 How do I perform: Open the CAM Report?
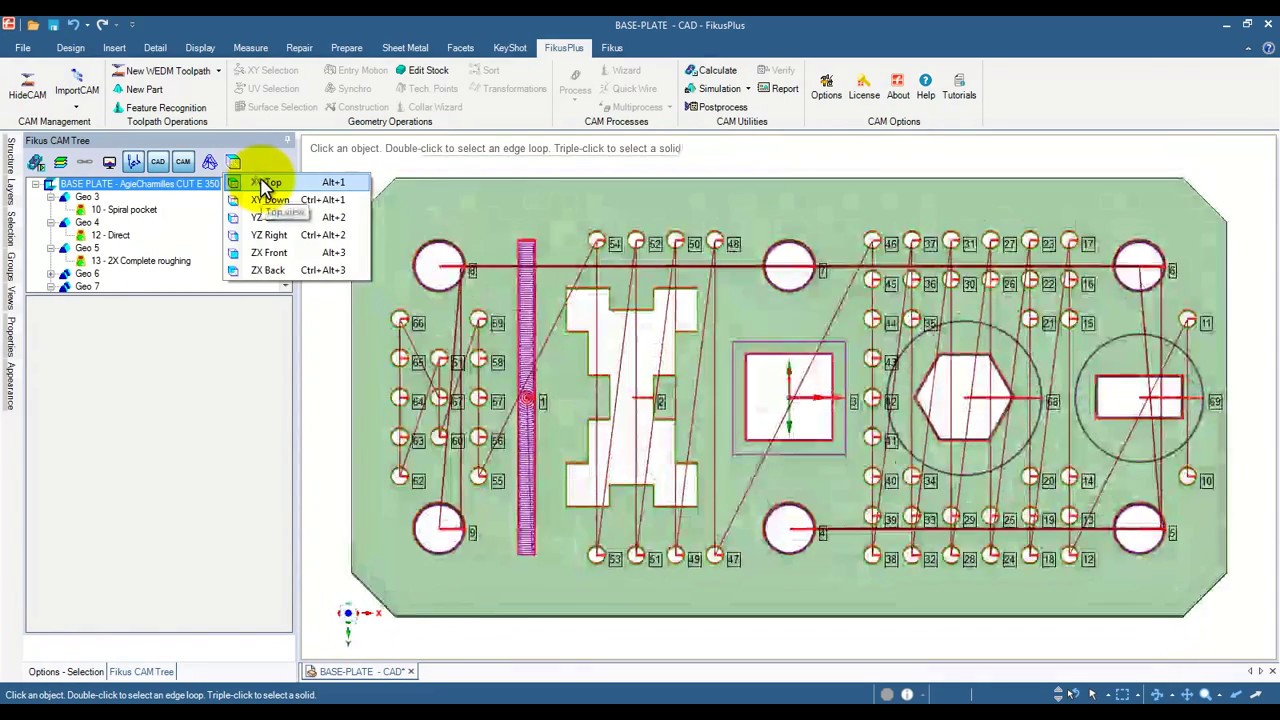click(778, 89)
